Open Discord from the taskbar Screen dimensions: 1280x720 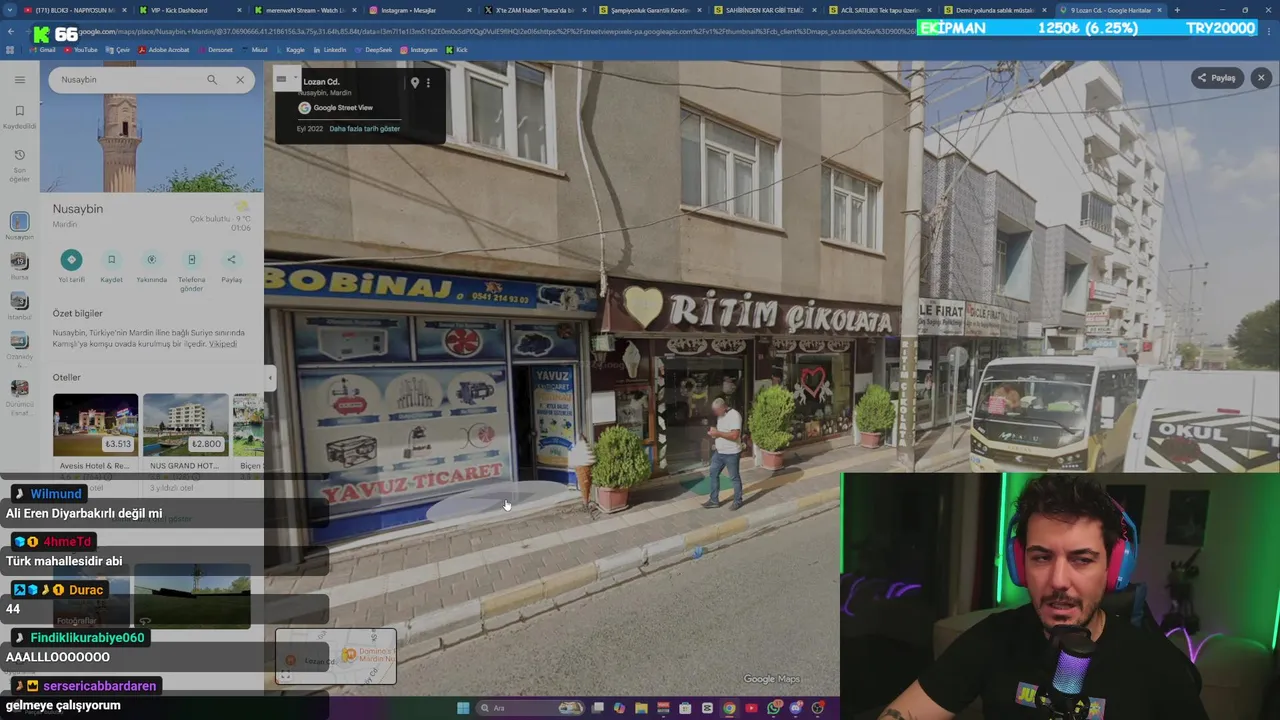point(796,708)
